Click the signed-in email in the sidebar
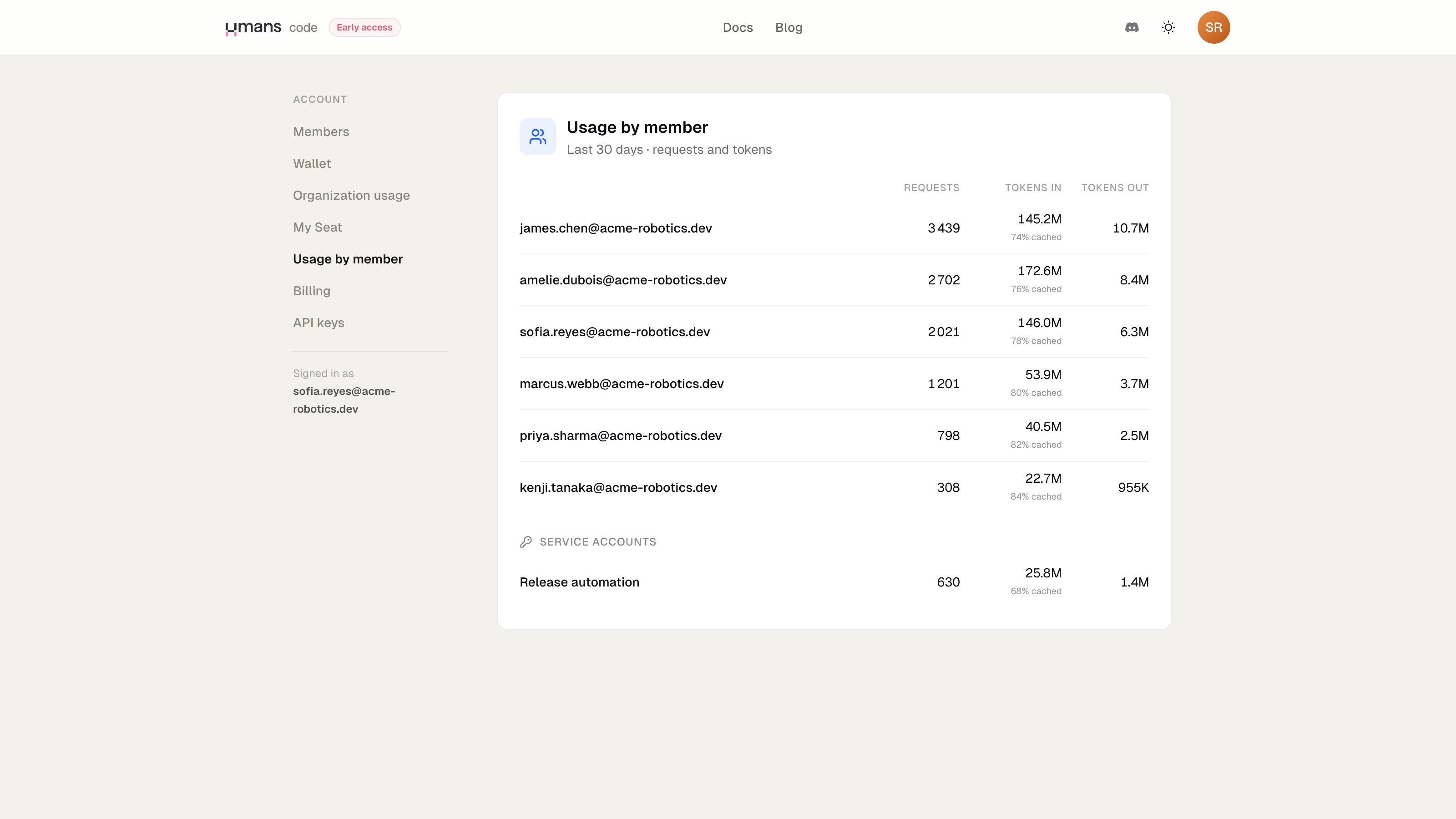Viewport: 1456px width, 819px height. coord(344,400)
